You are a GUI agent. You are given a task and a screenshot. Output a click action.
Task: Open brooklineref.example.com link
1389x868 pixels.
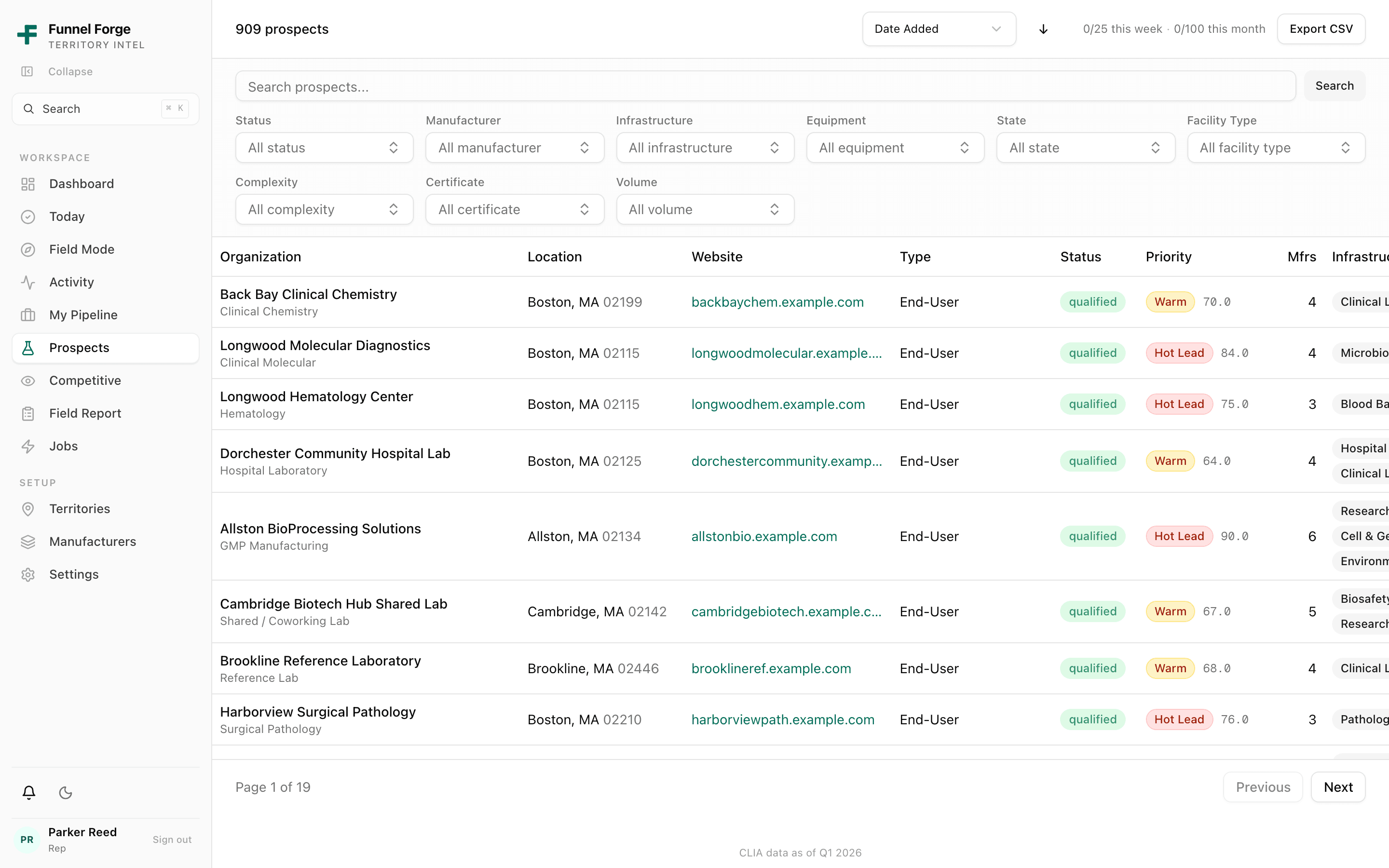(x=771, y=668)
